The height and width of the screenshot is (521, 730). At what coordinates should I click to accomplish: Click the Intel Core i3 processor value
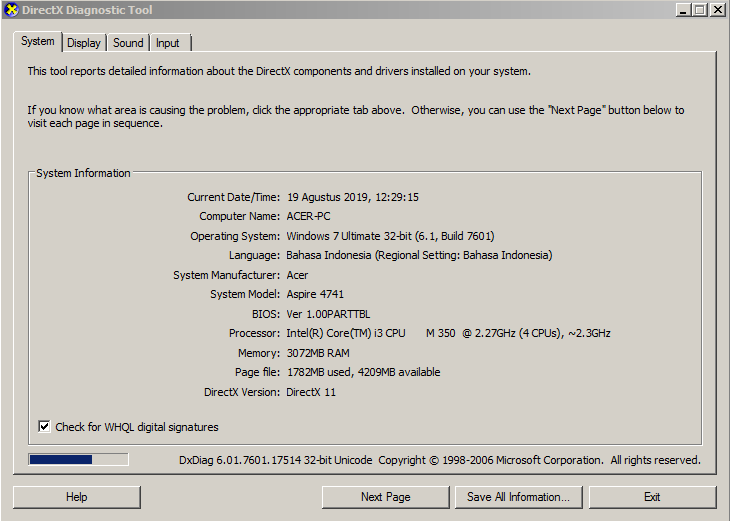(x=448, y=333)
